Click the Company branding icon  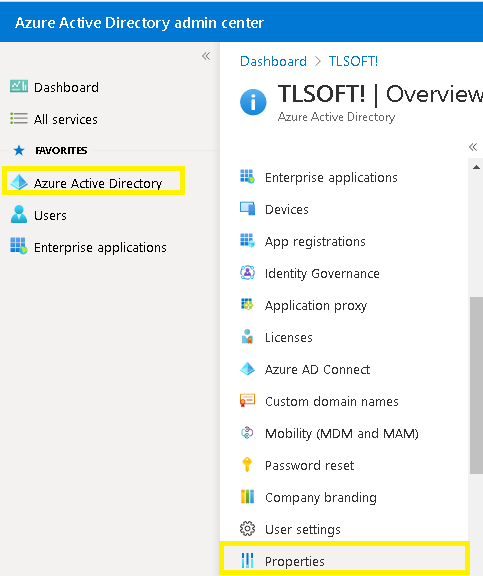click(x=247, y=496)
